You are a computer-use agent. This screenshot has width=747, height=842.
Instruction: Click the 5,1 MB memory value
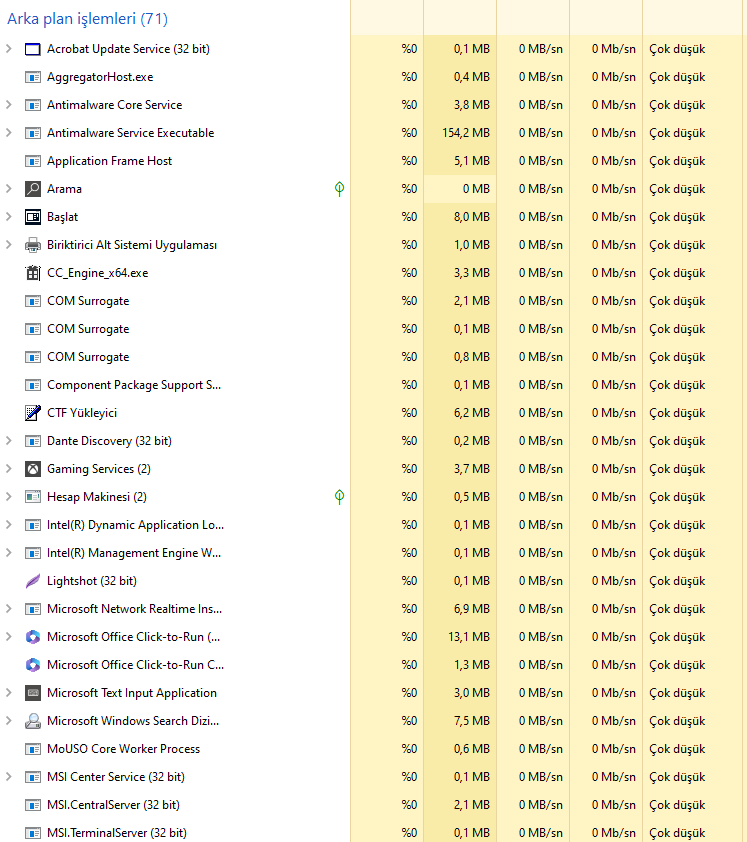(472, 161)
